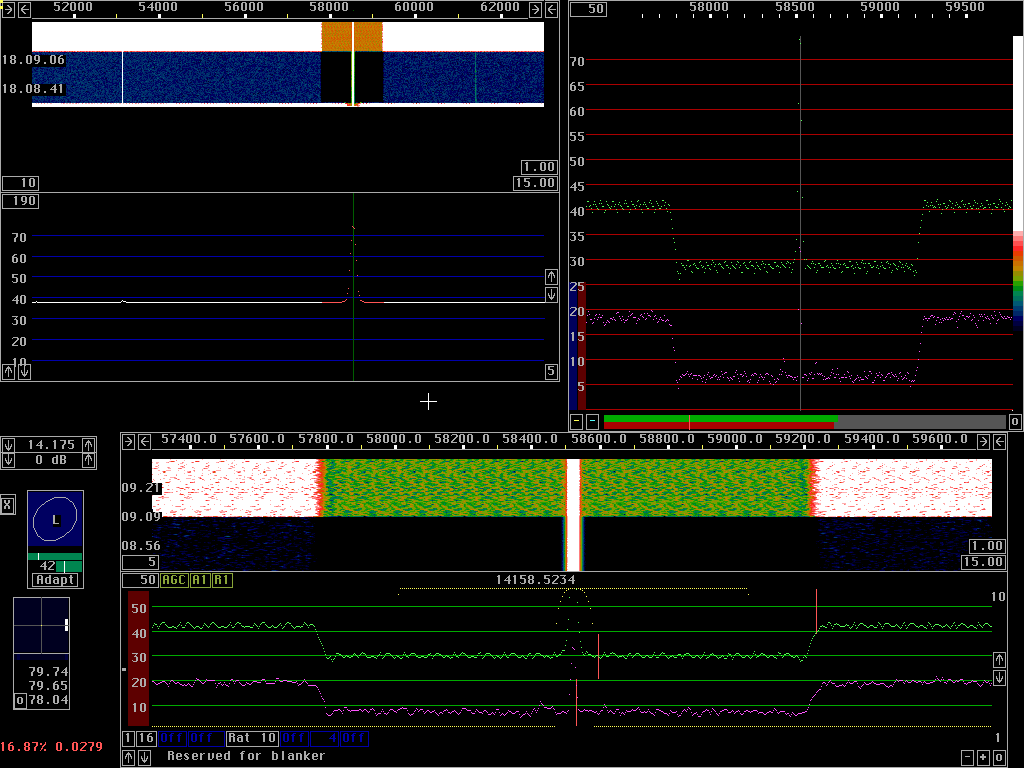Click the 5 box in the baseband waterfall
The height and width of the screenshot is (768, 1024).
tap(140, 562)
